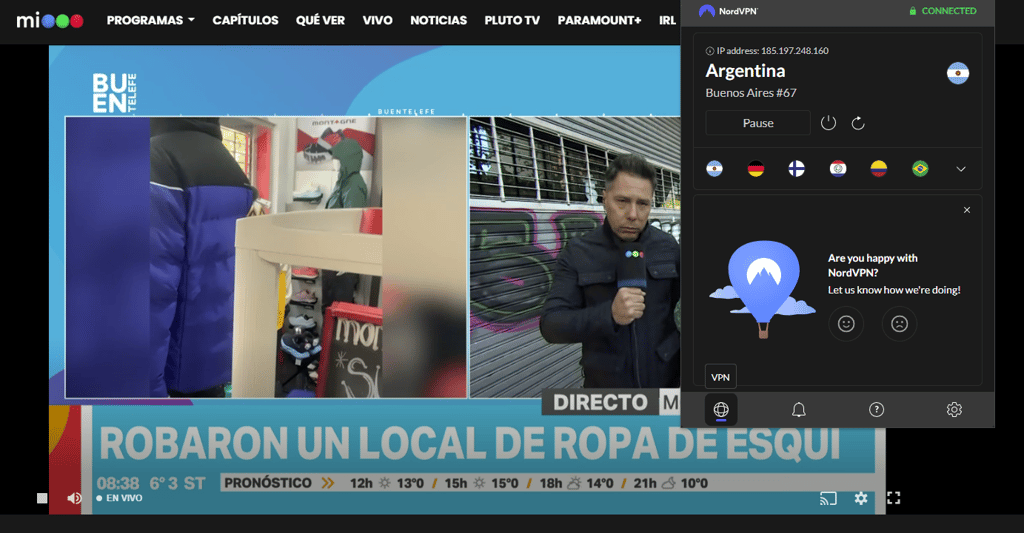Open the video player settings gear
1024x533 pixels.
861,498
